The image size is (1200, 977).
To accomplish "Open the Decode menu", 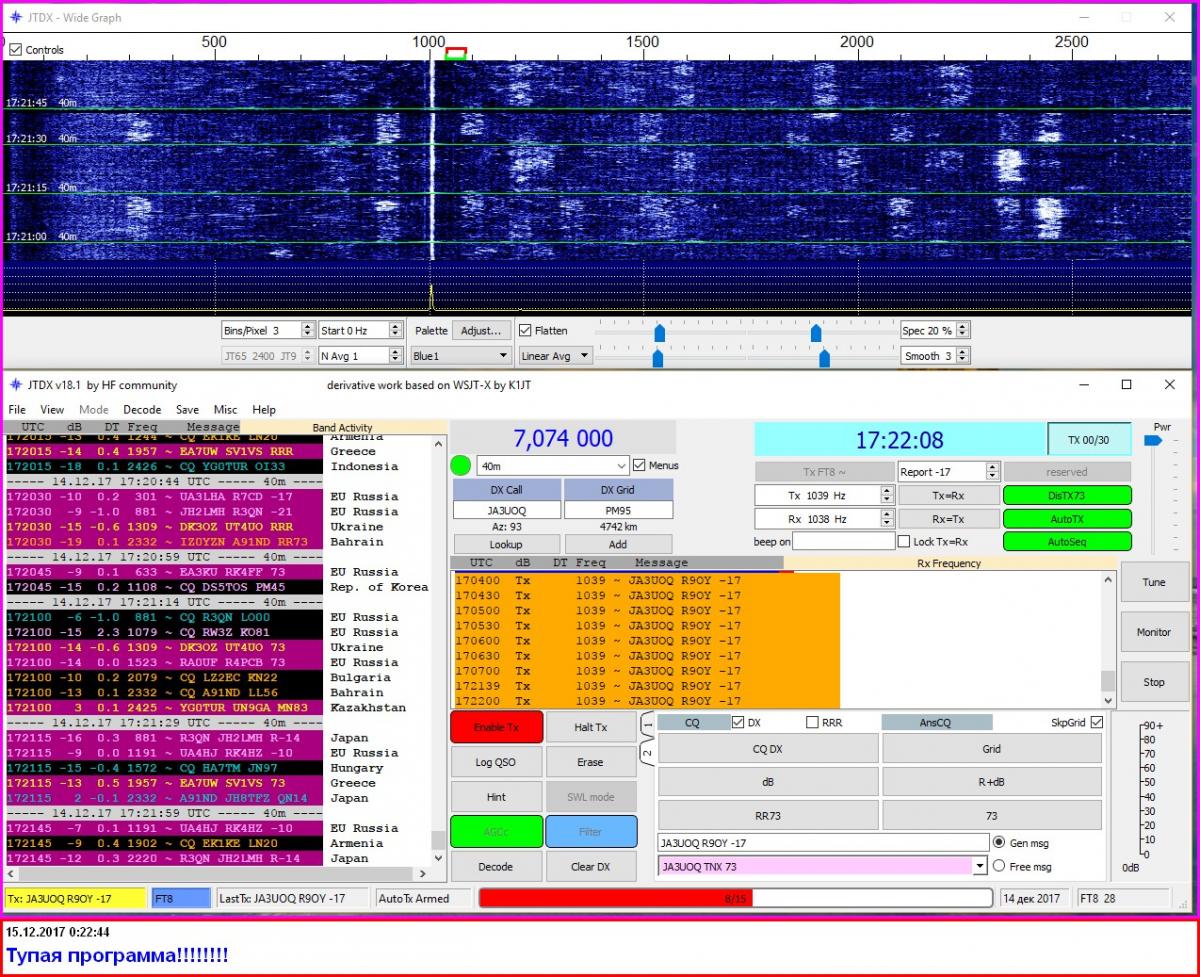I will click(142, 410).
